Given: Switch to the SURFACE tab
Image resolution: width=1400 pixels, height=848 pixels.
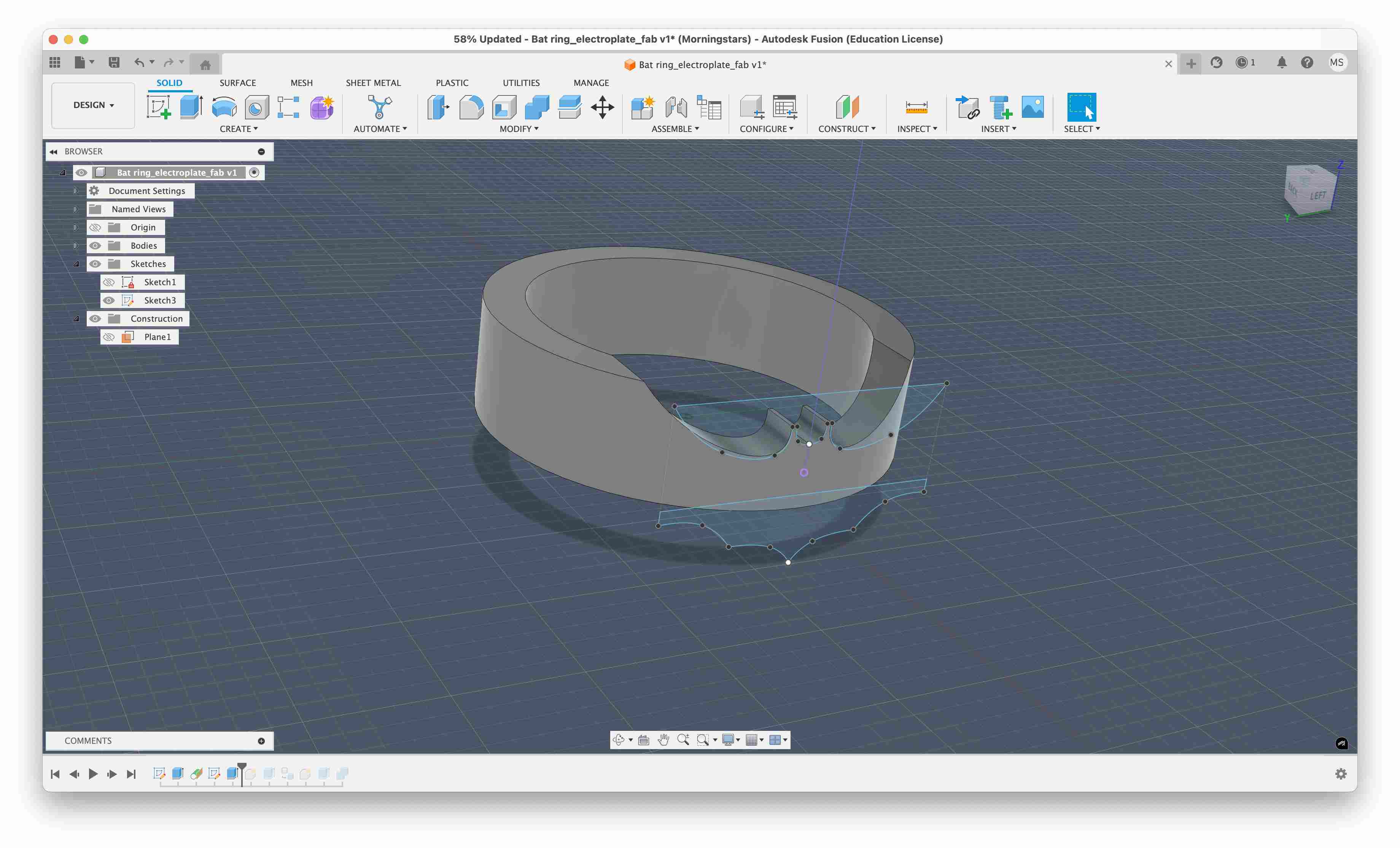Looking at the screenshot, I should (x=237, y=83).
